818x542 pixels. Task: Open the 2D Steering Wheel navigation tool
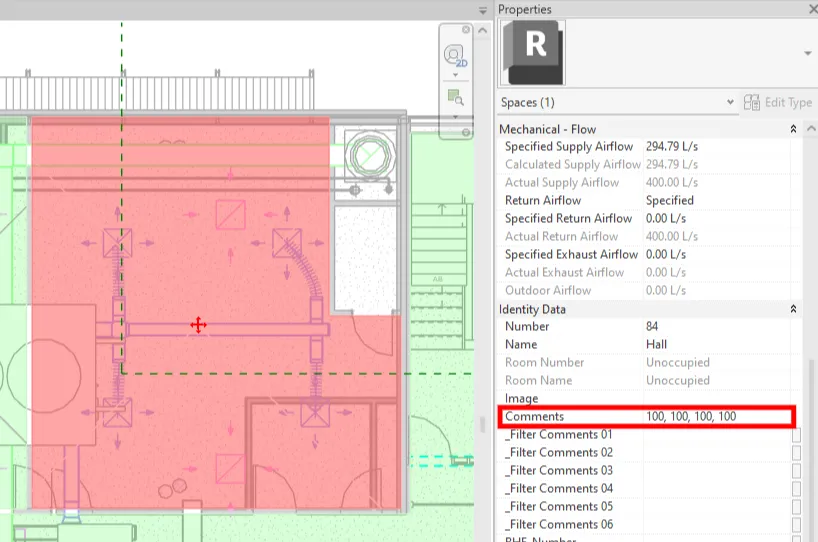coord(456,54)
